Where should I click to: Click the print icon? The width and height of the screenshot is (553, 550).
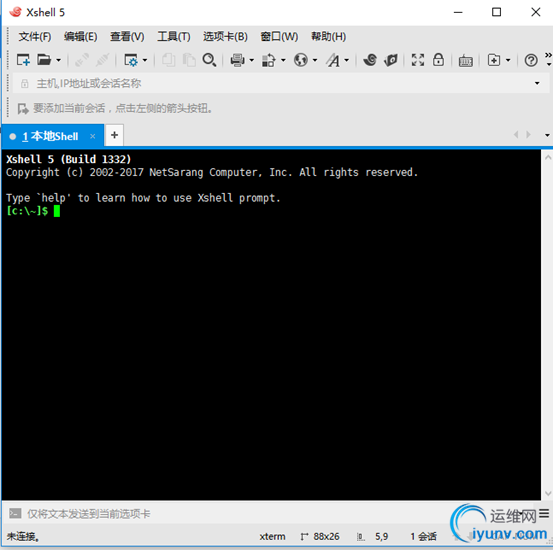tap(237, 60)
